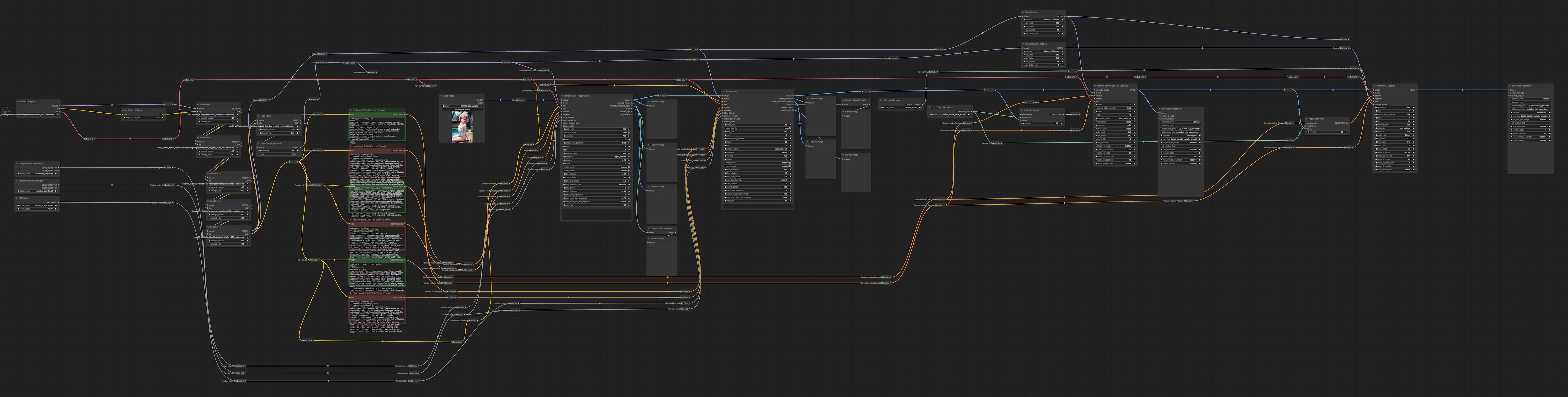The image size is (1568, 397).
Task: Click the Tiled Diffusion node title dot
Action: 1023,12
